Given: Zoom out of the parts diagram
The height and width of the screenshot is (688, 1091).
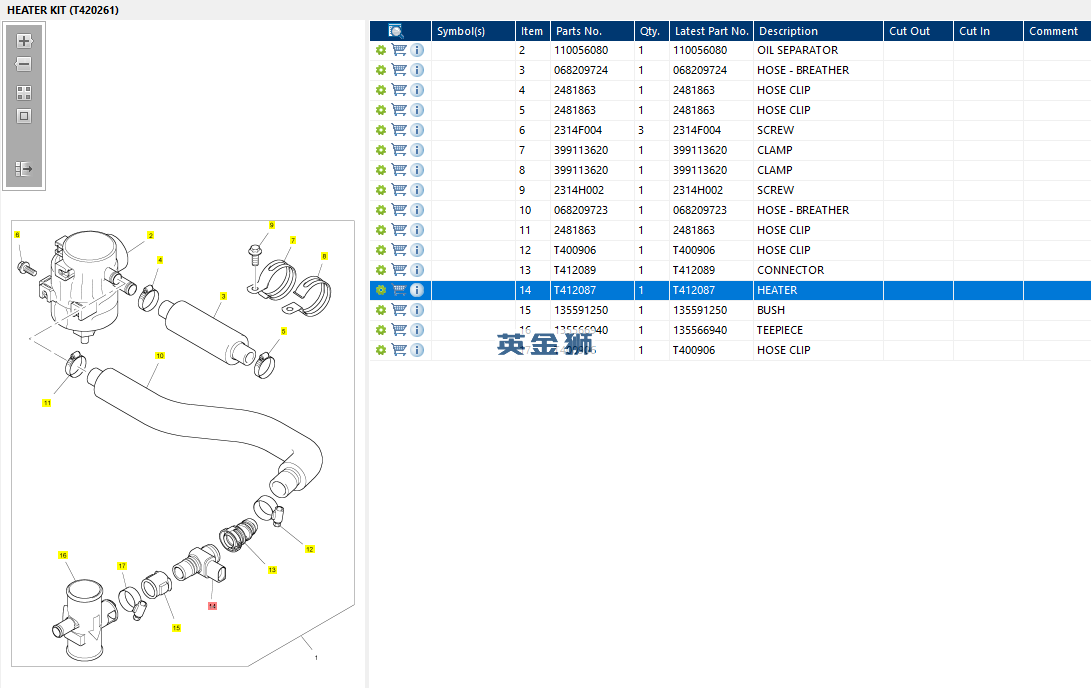Looking at the screenshot, I should tap(24, 64).
